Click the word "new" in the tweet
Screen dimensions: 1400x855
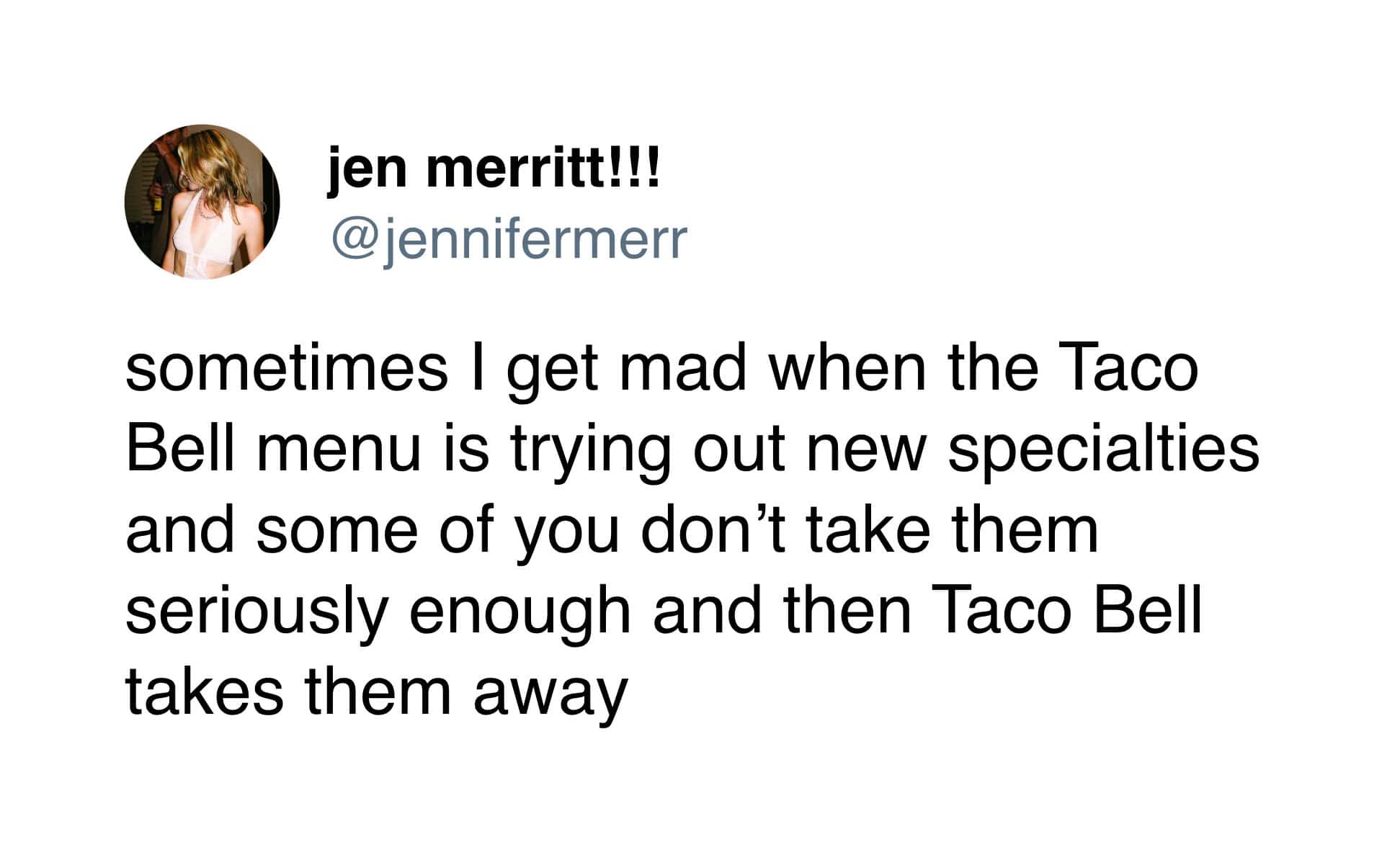click(866, 449)
